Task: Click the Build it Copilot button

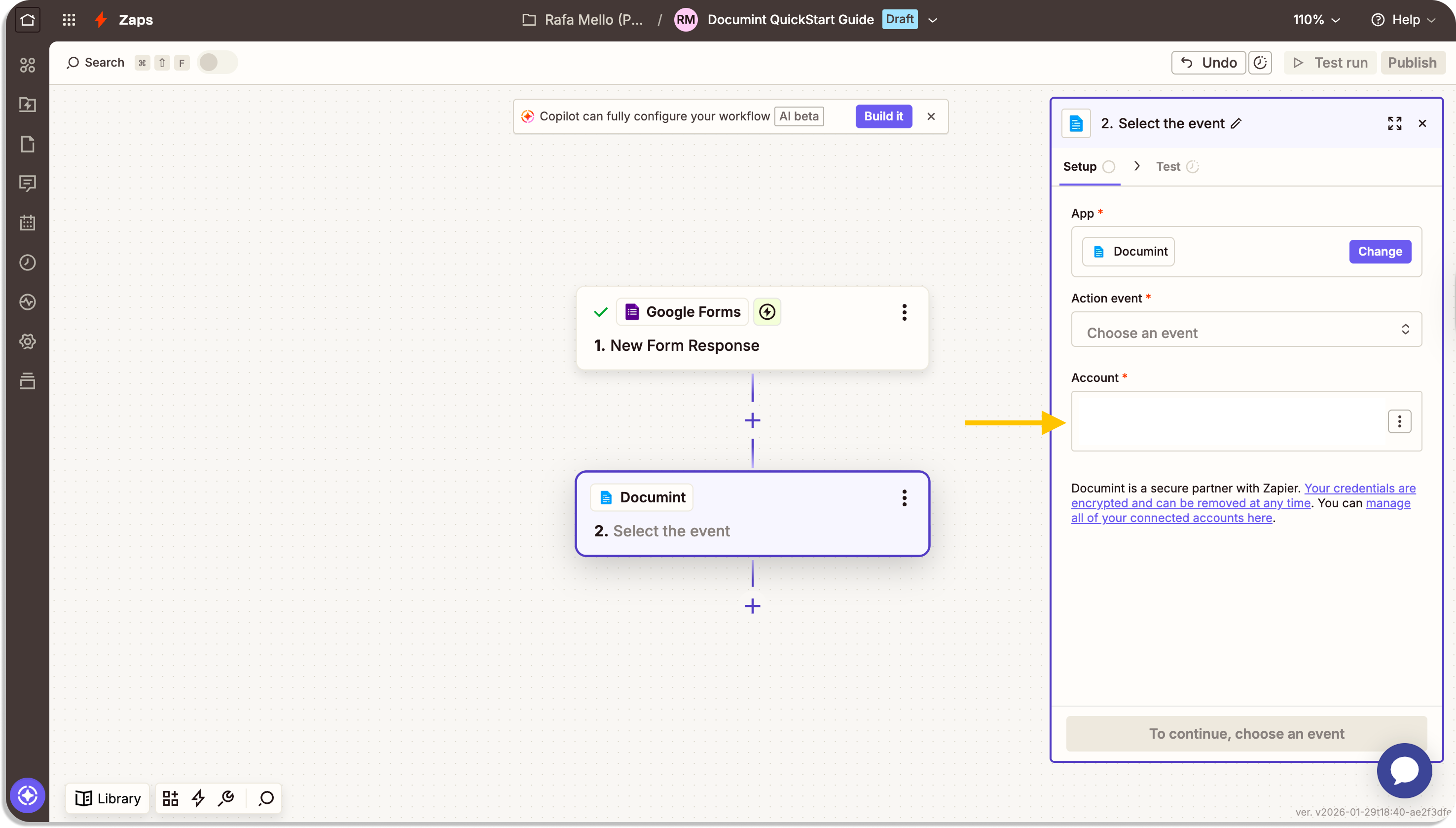Action: [883, 116]
